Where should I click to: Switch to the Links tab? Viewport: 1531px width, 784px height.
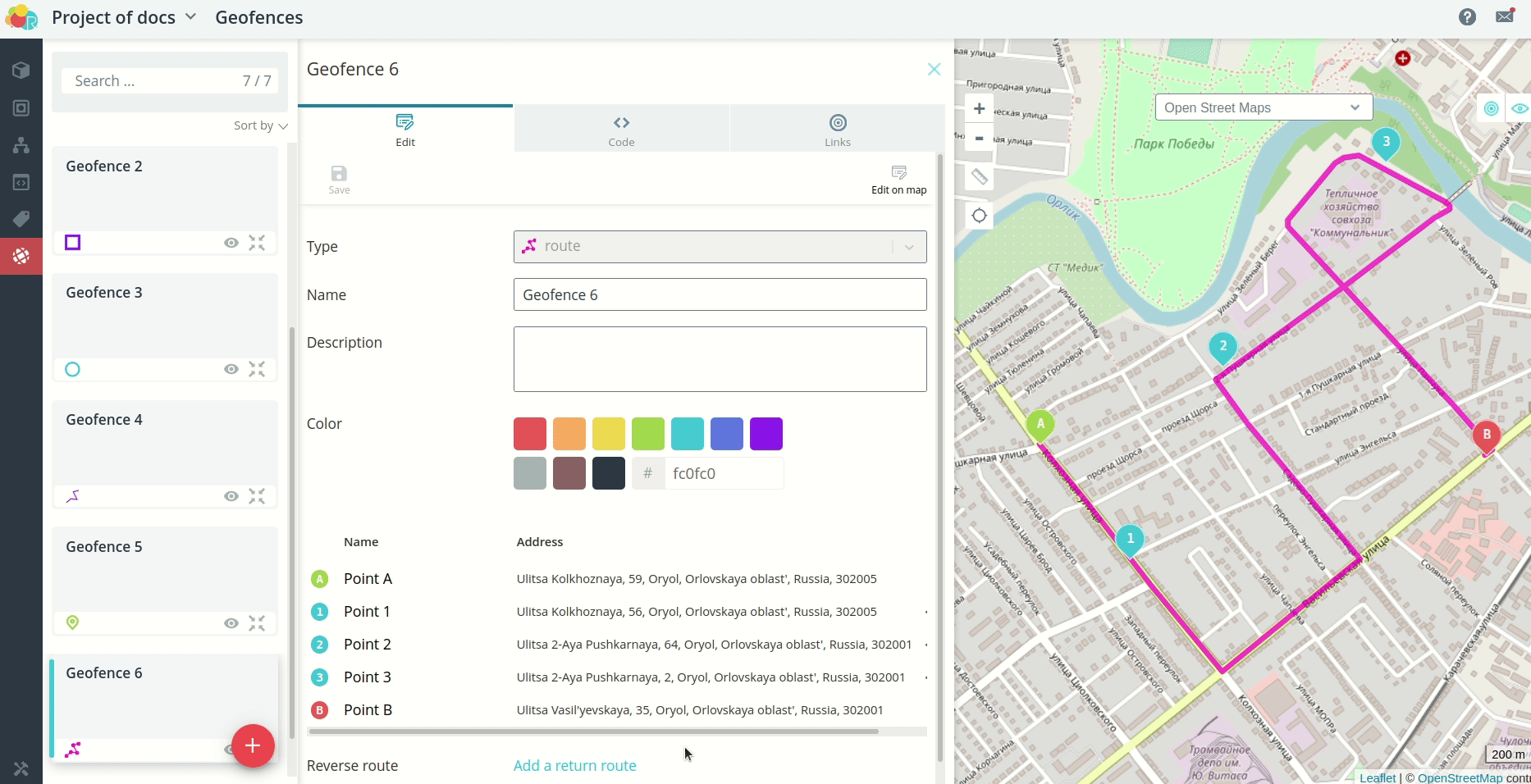click(x=837, y=130)
